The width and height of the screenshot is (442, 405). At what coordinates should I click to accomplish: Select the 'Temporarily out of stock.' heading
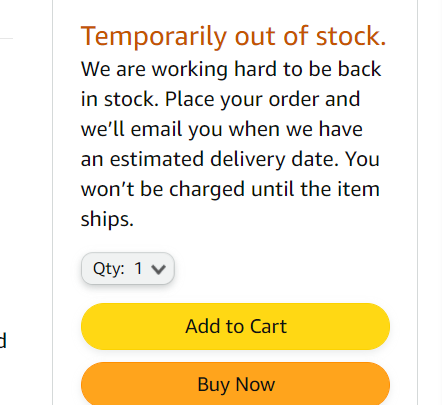pyautogui.click(x=233, y=36)
